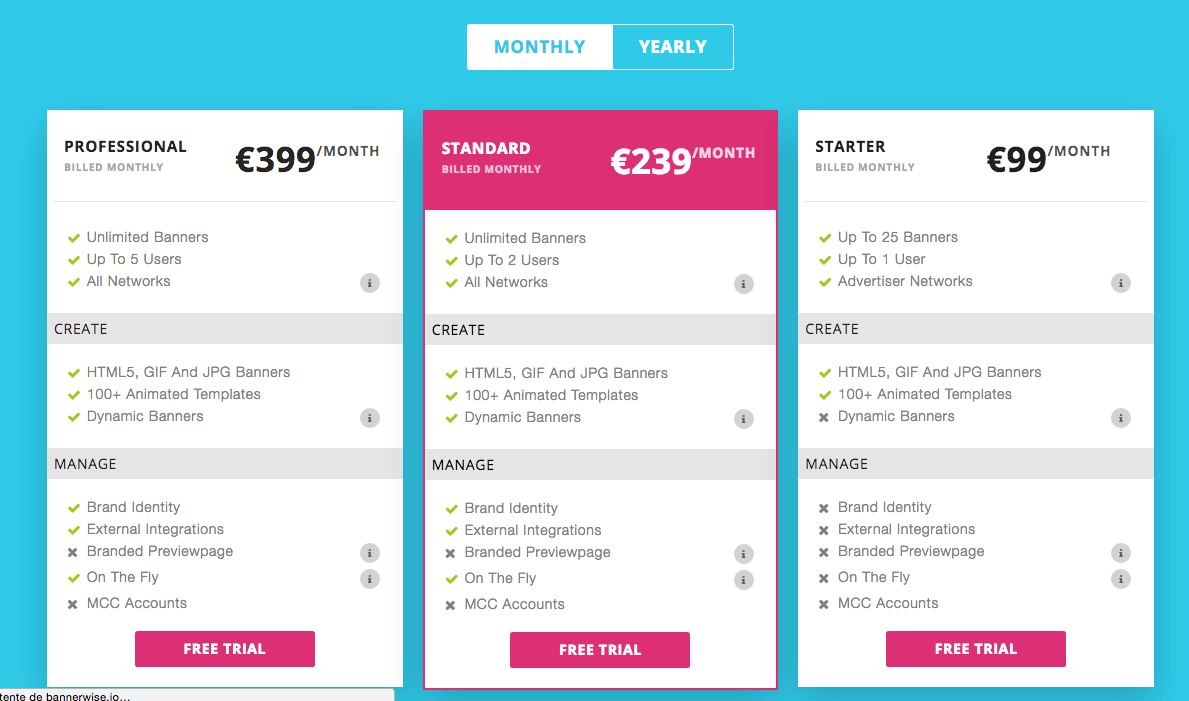Open info icon for Branded Previewpage in Starter

point(1121,553)
